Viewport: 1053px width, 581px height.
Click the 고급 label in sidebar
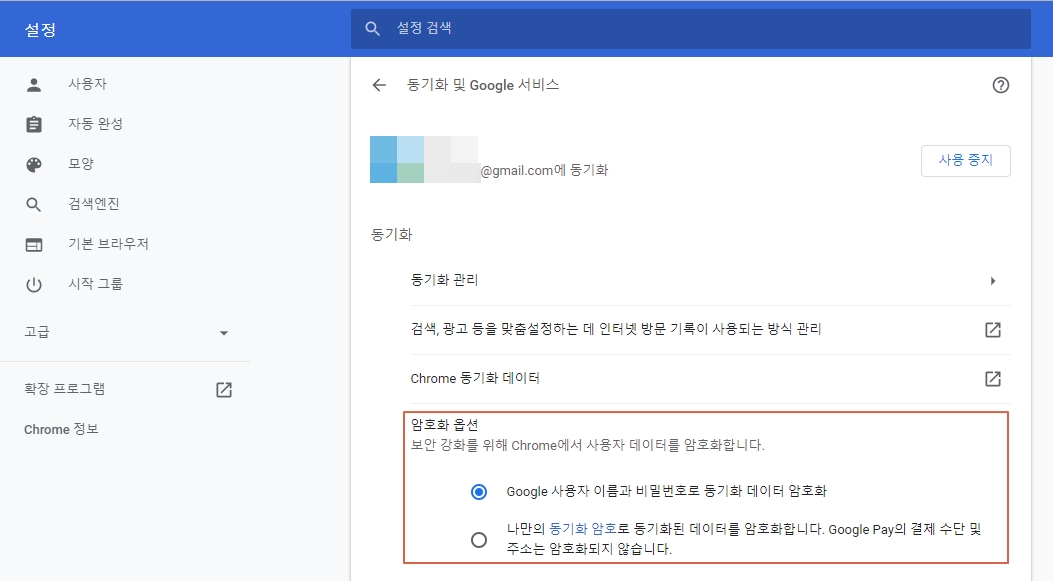click(37, 332)
